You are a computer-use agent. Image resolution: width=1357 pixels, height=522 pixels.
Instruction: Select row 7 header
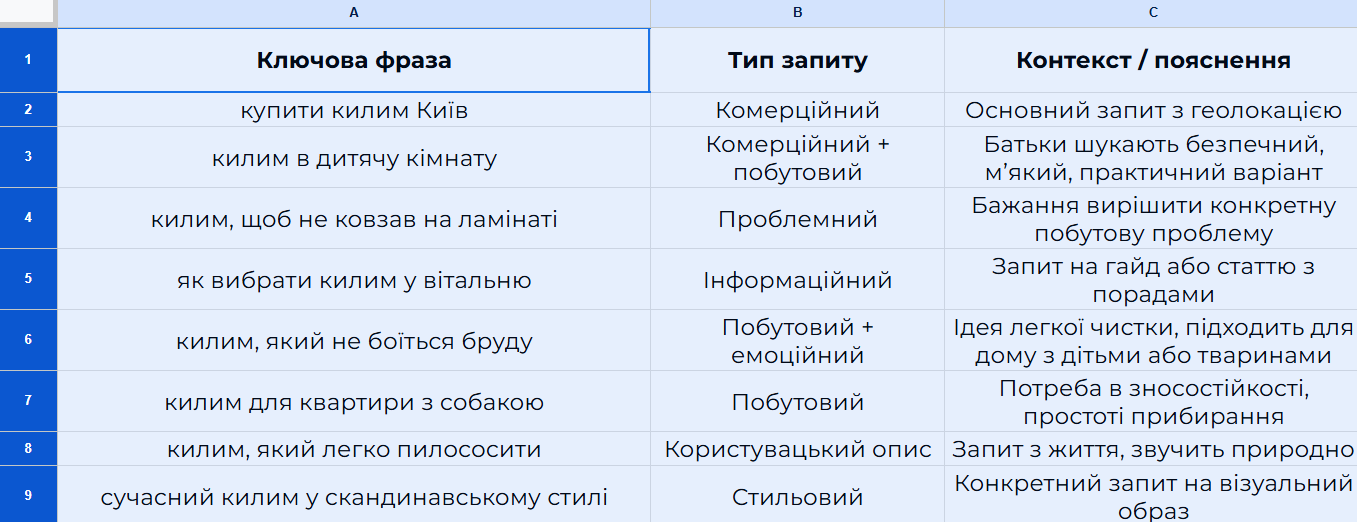tap(28, 401)
